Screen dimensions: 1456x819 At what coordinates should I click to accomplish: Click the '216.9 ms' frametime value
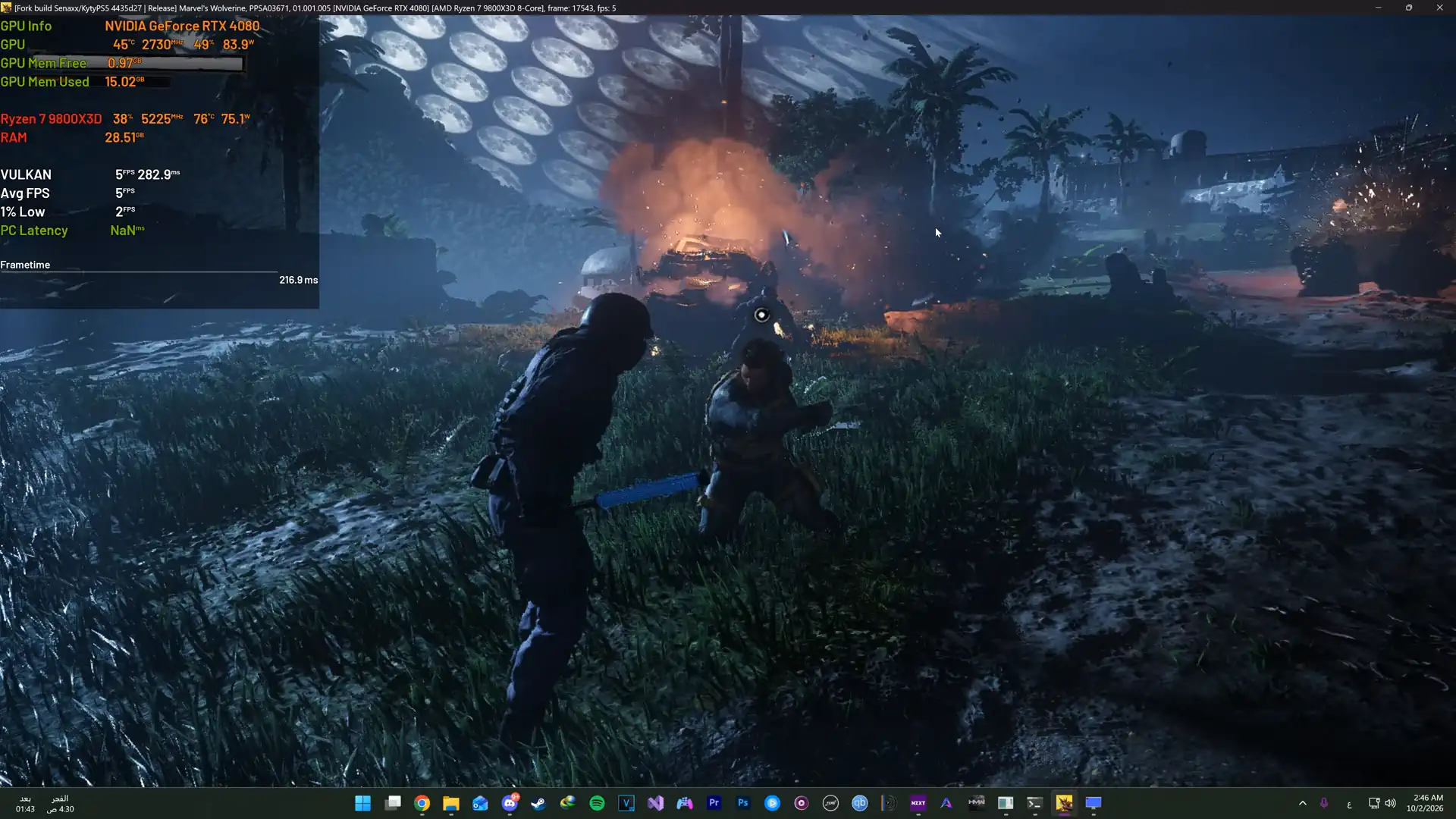click(x=298, y=280)
